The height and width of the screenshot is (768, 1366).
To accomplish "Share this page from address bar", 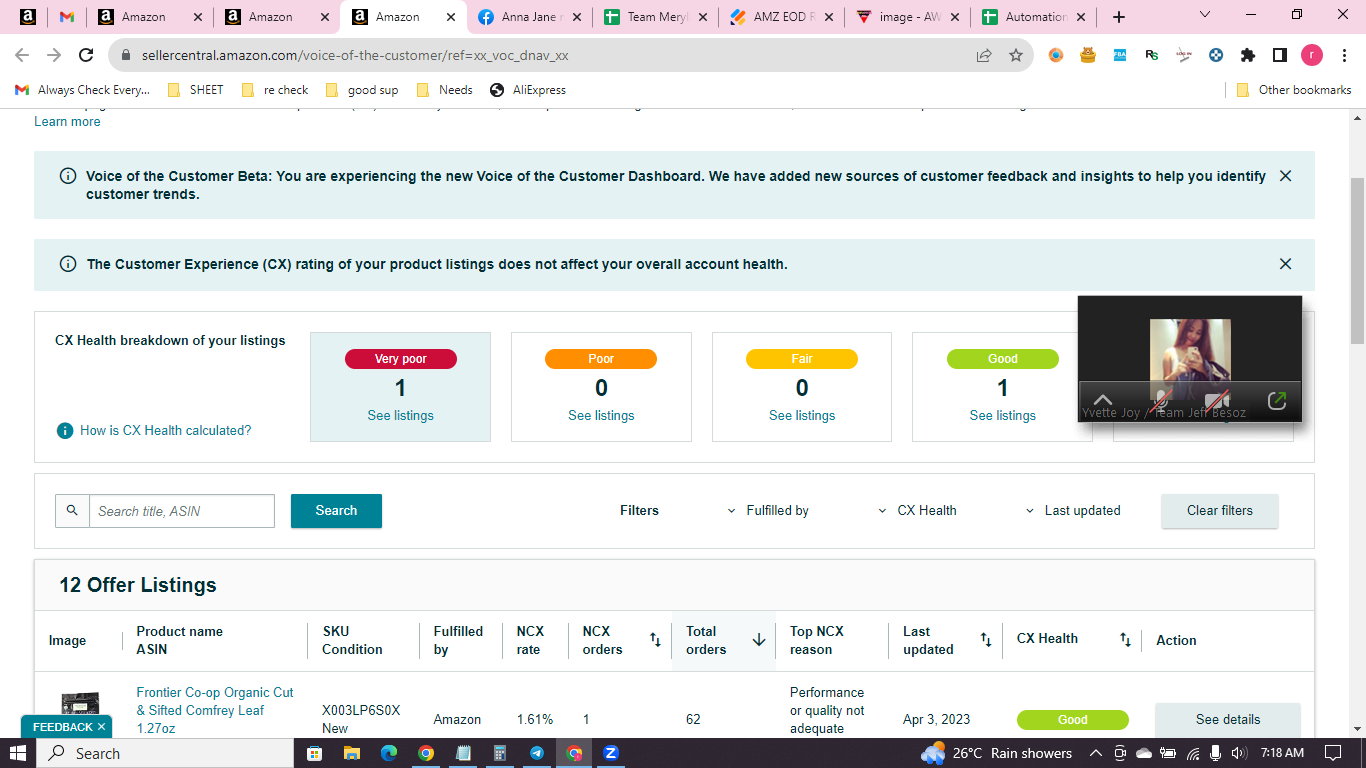I will coord(984,56).
